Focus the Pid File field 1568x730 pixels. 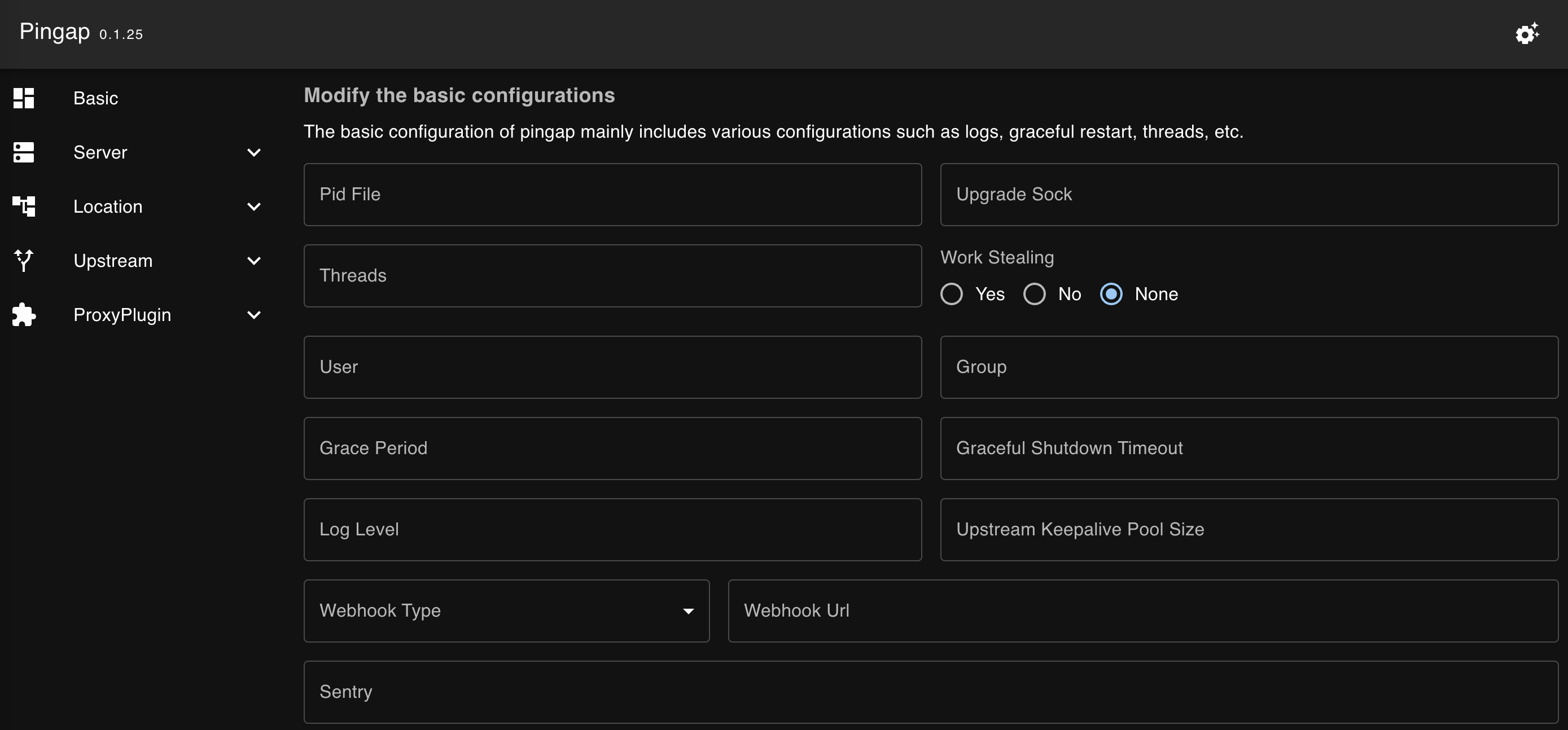[x=612, y=195]
